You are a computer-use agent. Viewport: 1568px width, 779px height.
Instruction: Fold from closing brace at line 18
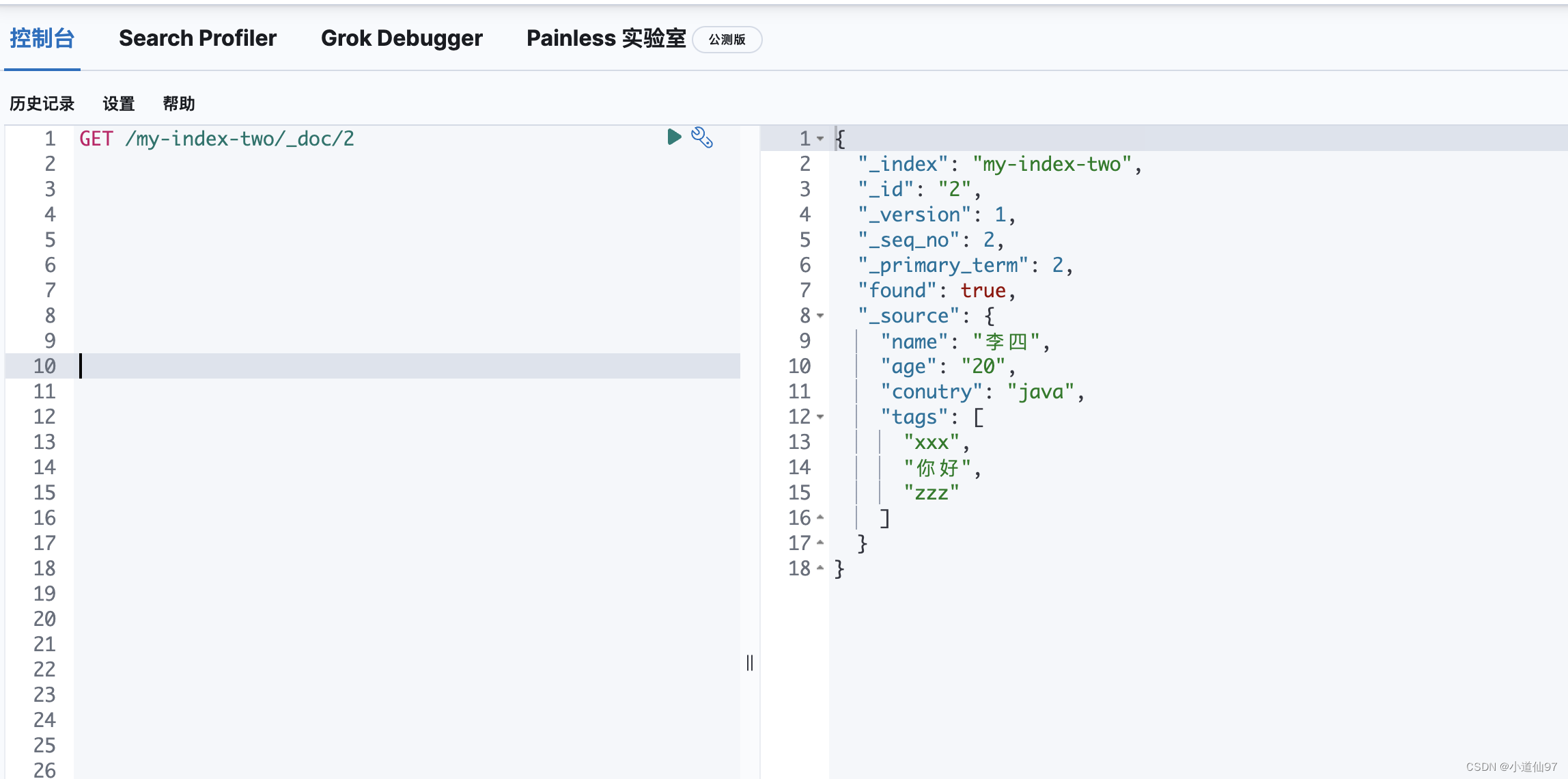pos(820,569)
